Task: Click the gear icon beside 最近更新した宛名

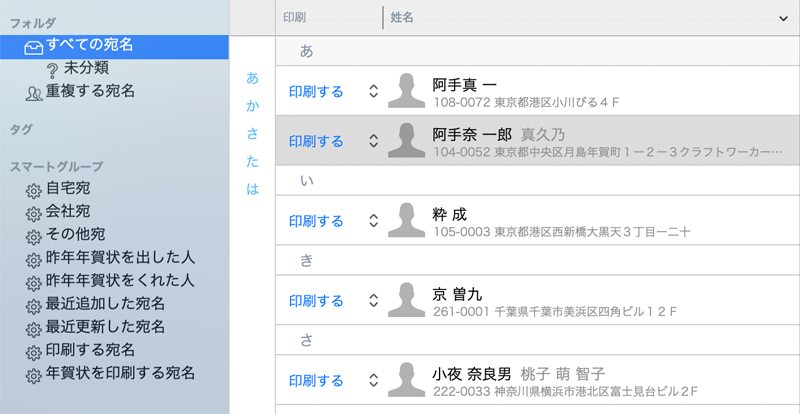Action: pos(34,329)
